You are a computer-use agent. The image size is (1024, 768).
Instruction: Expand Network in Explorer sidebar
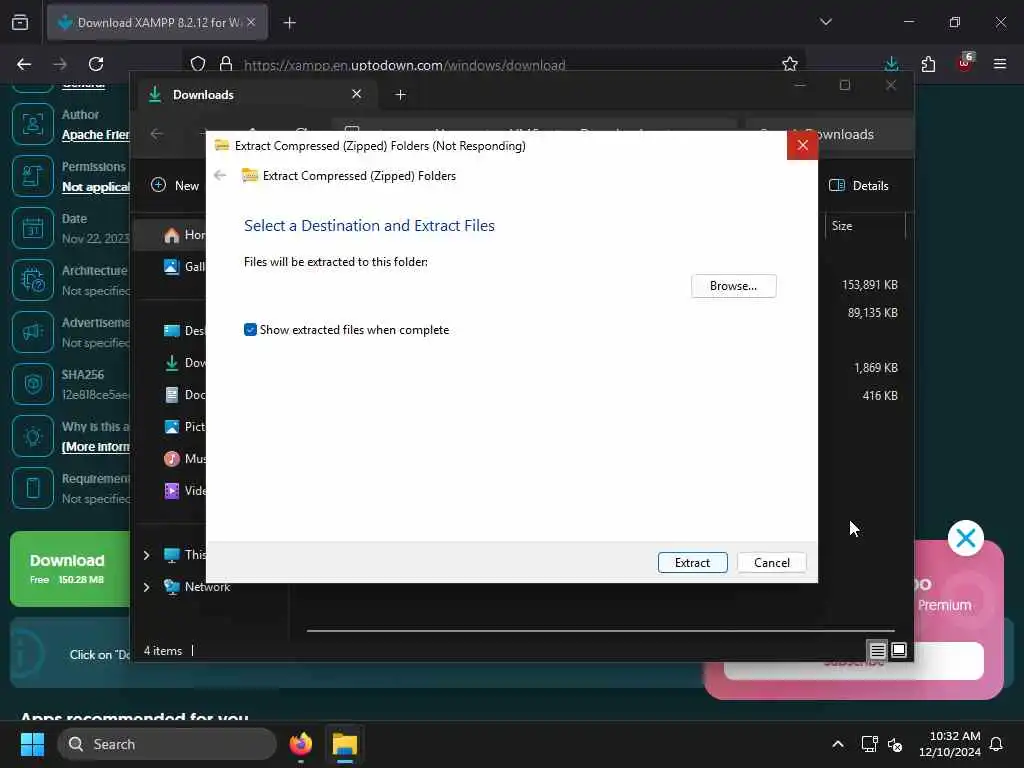pos(146,587)
